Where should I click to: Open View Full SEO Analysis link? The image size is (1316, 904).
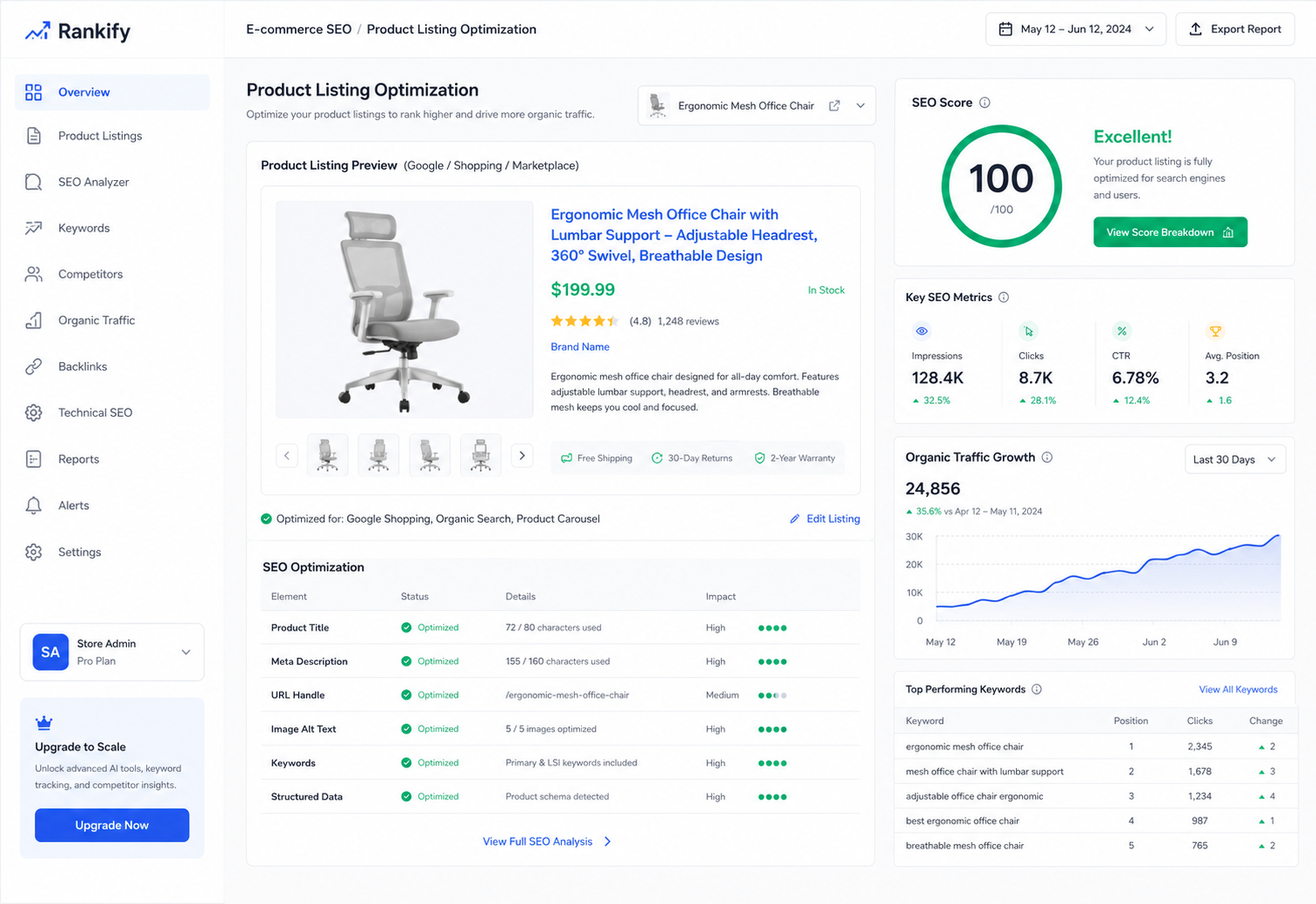pos(547,841)
